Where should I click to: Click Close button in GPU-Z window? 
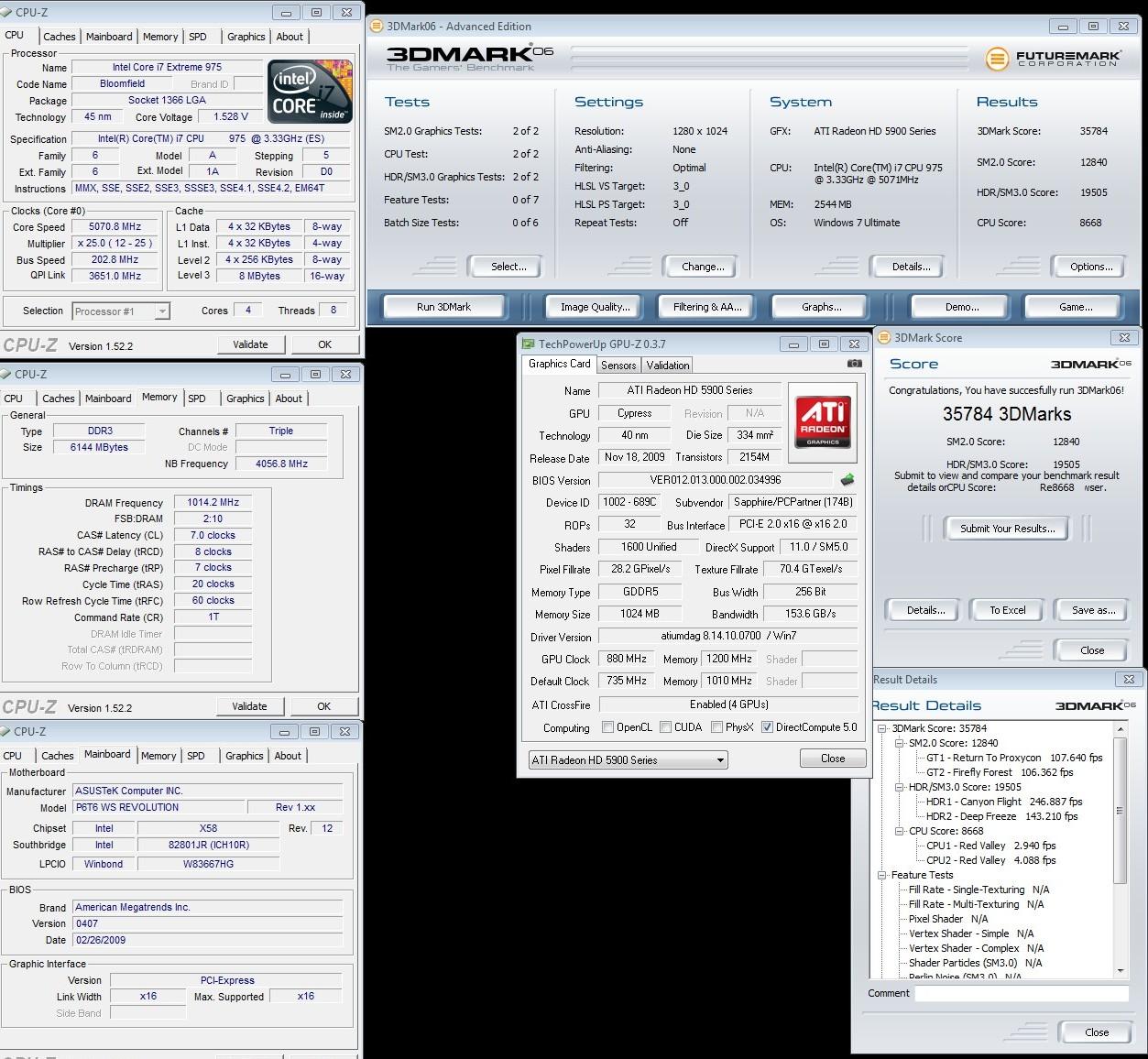[833, 759]
